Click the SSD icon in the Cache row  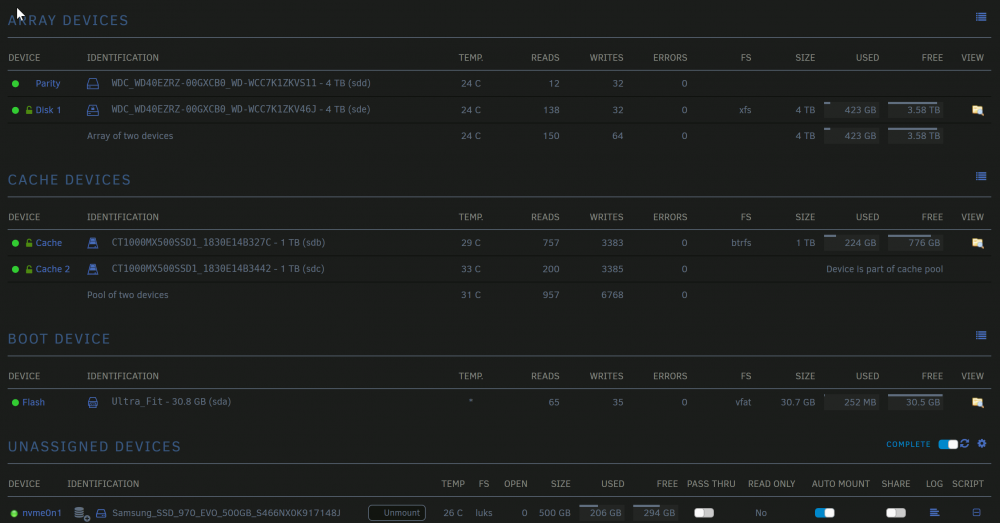click(92, 243)
